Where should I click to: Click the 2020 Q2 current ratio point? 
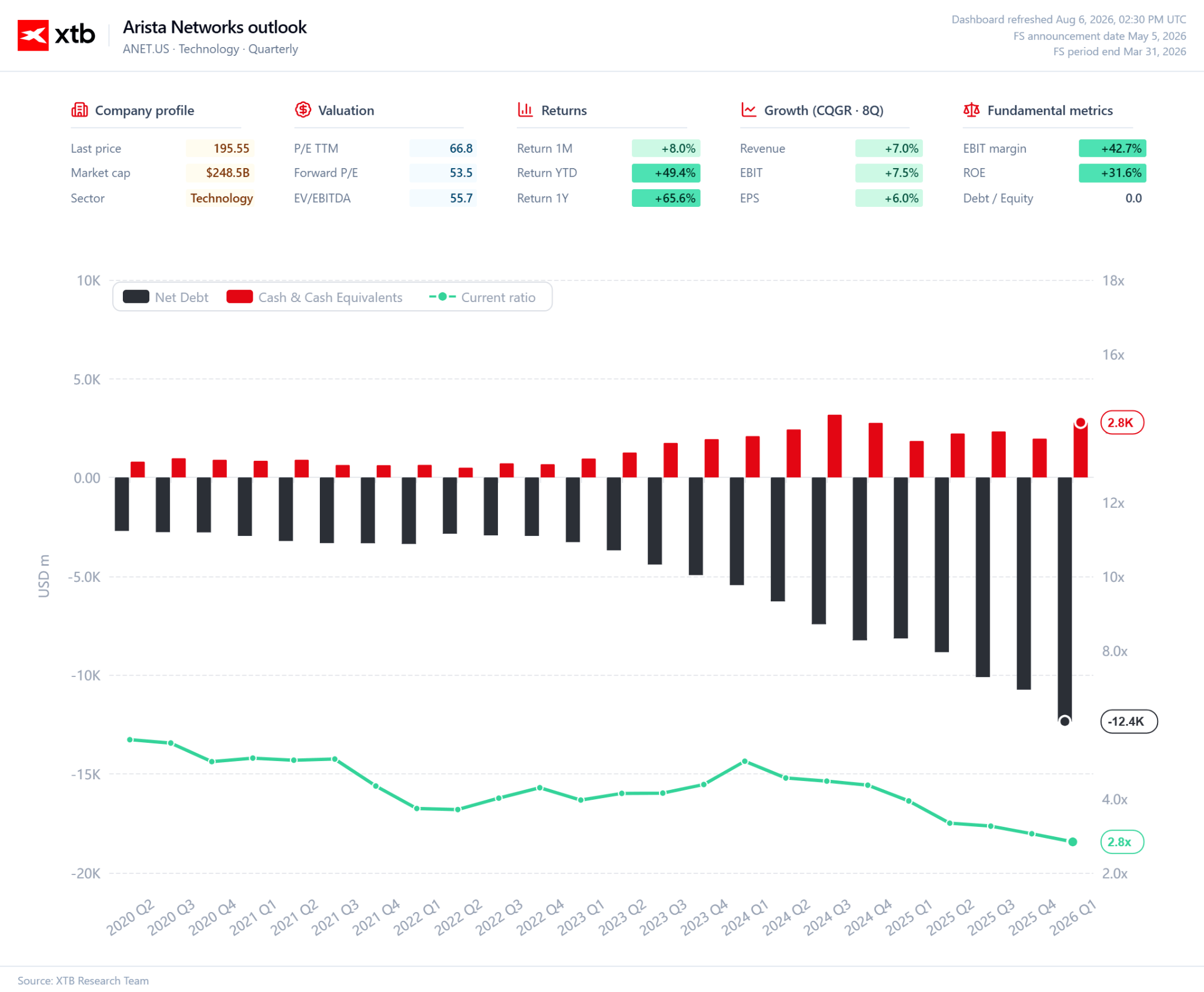pyautogui.click(x=130, y=739)
